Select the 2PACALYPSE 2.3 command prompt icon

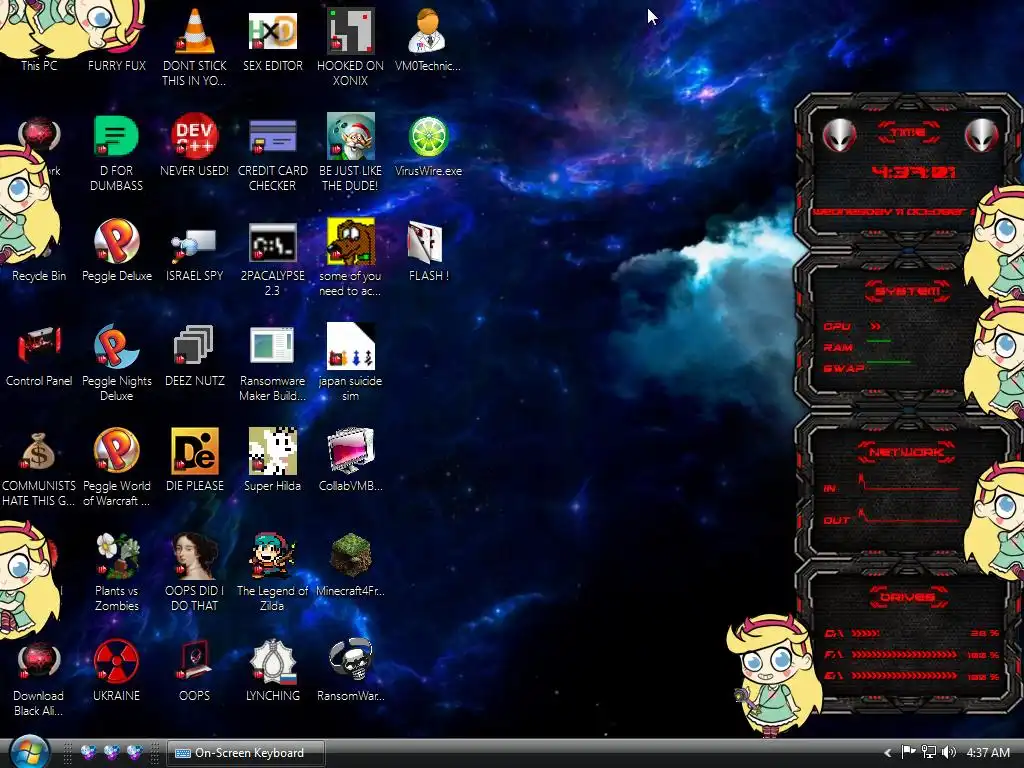tap(272, 258)
